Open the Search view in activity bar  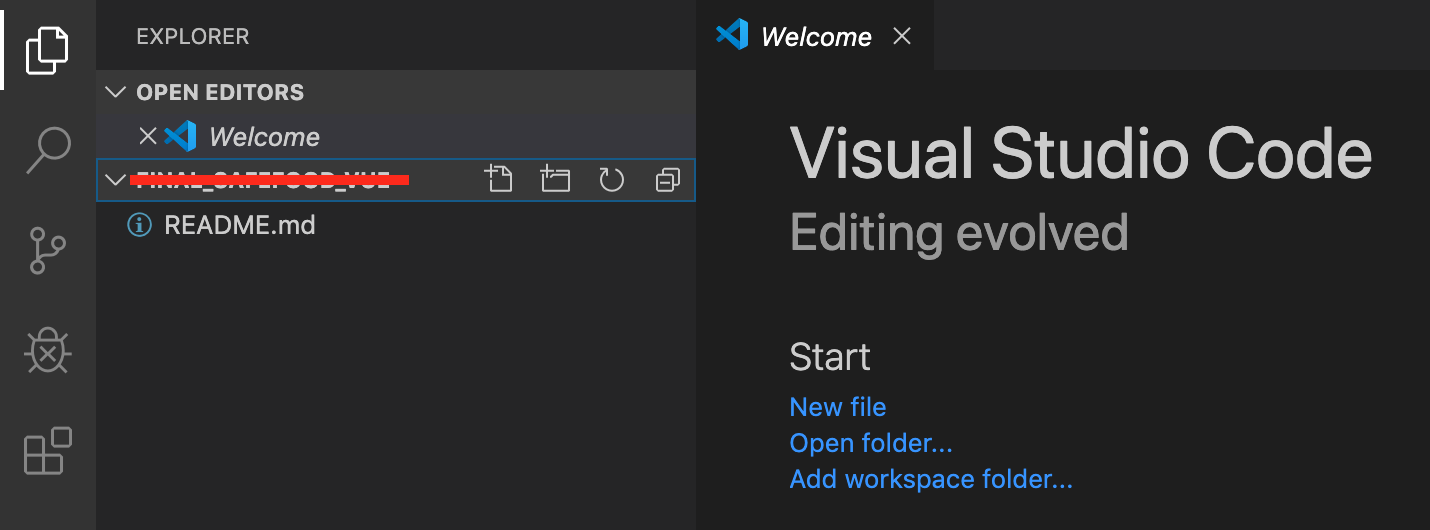tap(48, 151)
